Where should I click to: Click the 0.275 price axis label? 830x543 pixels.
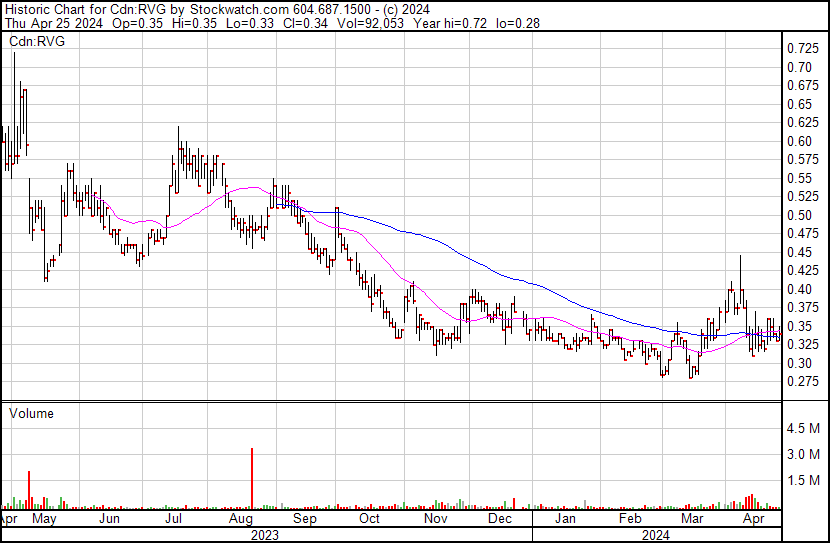(x=803, y=381)
